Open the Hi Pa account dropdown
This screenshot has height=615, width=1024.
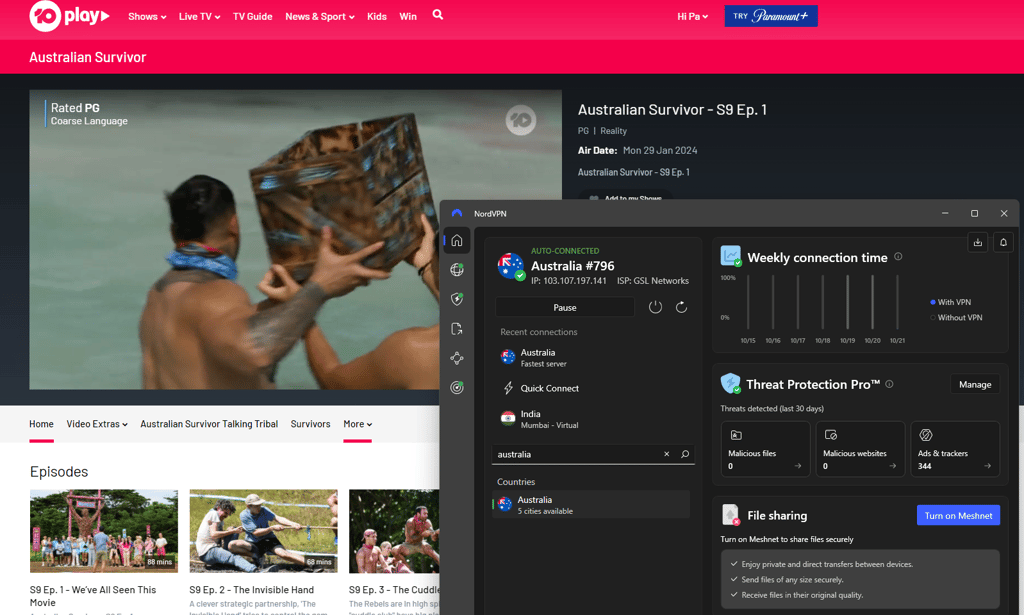pyautogui.click(x=692, y=16)
